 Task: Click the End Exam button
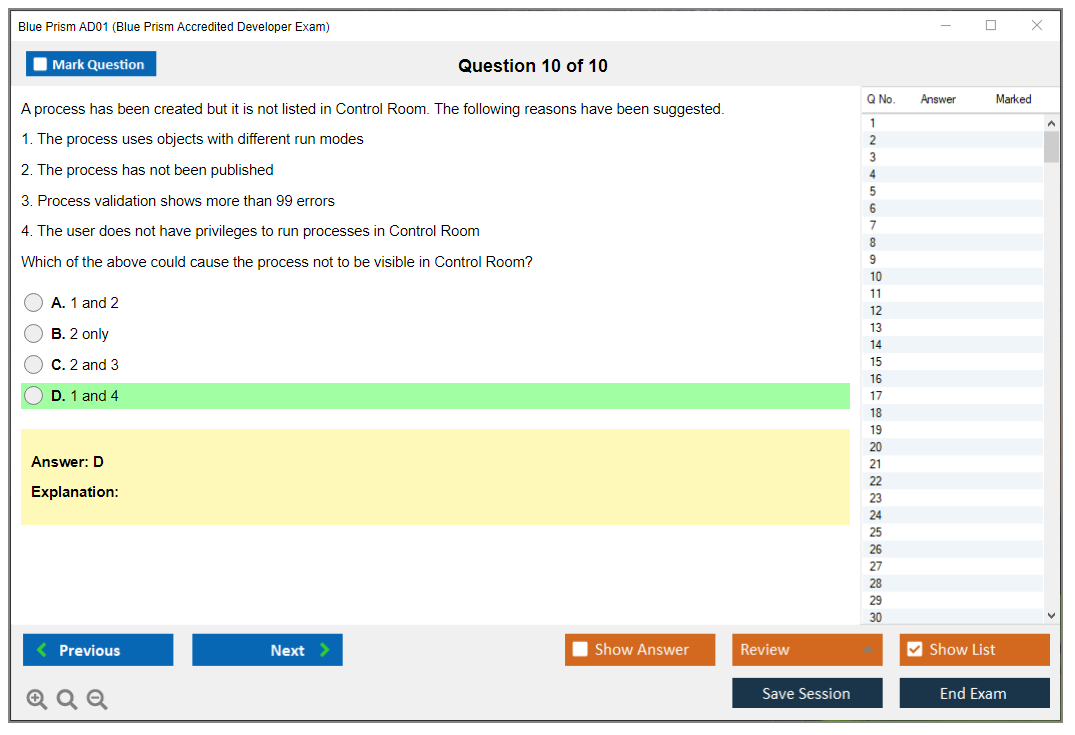point(974,693)
